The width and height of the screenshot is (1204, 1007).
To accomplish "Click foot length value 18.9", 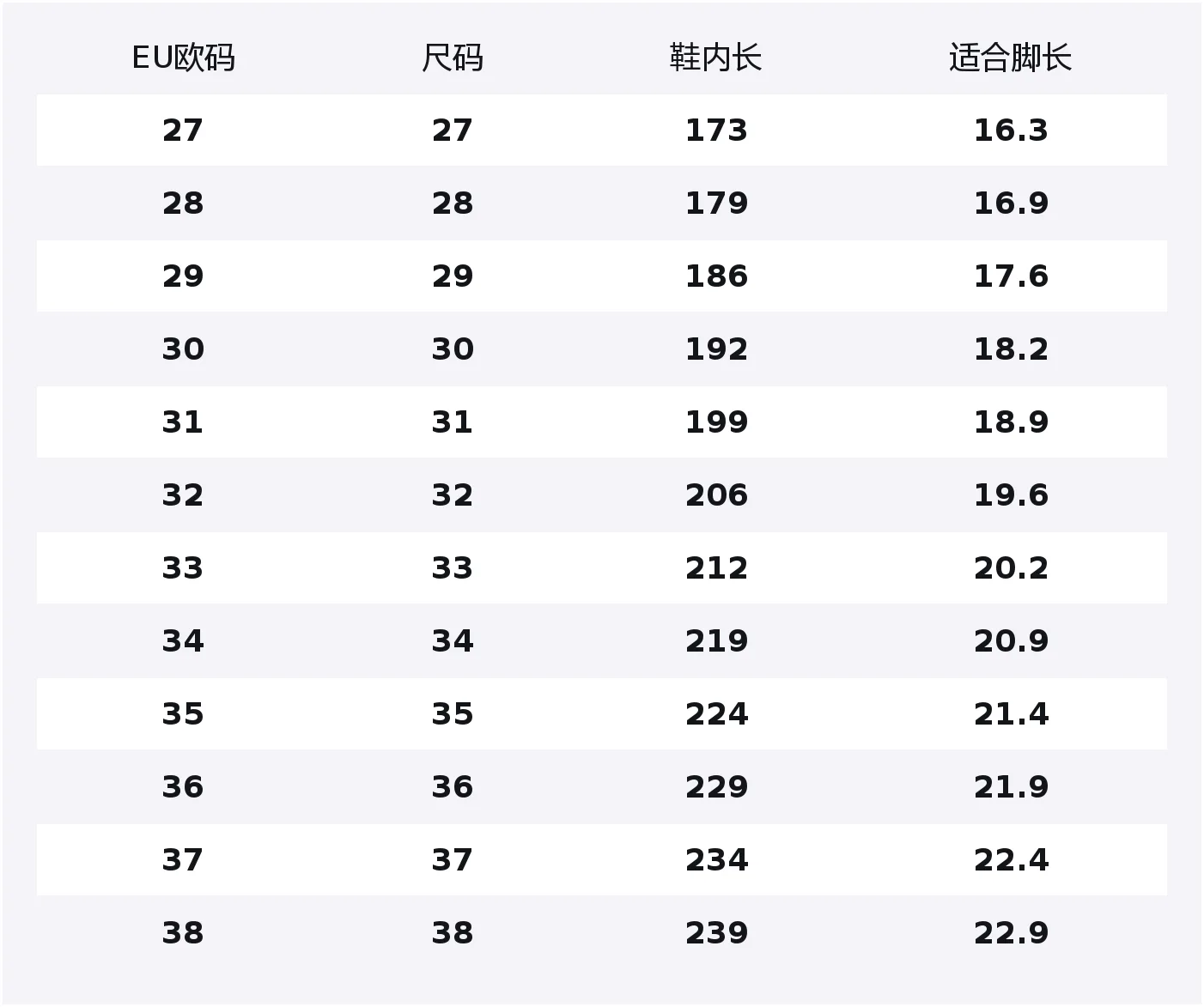I will click(1011, 422).
